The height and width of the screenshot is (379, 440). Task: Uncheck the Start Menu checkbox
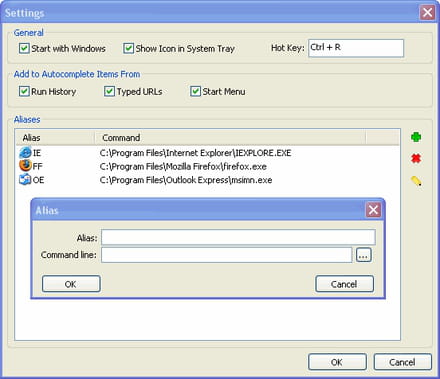point(195,91)
